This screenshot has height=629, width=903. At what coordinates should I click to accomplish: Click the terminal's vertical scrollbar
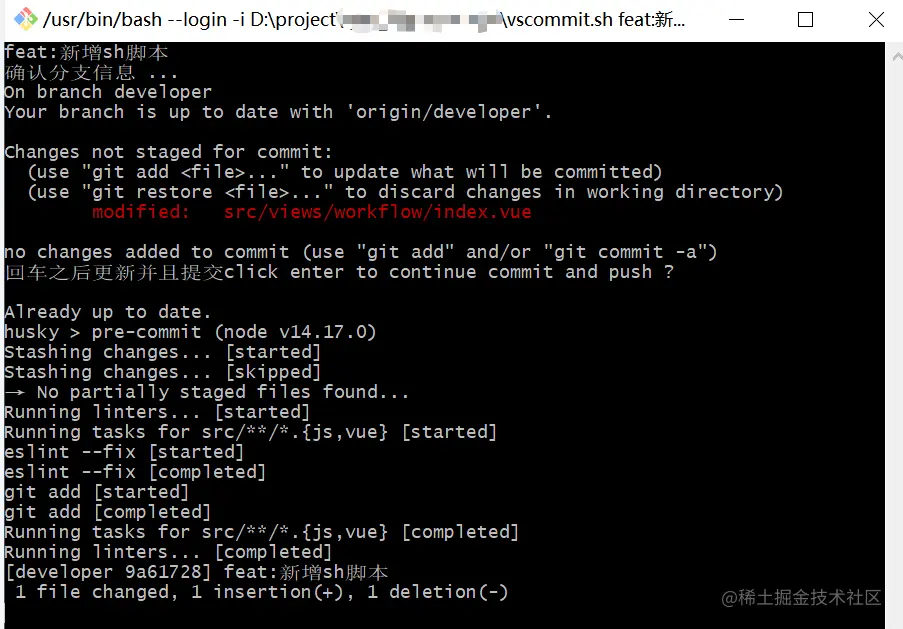tap(893, 330)
